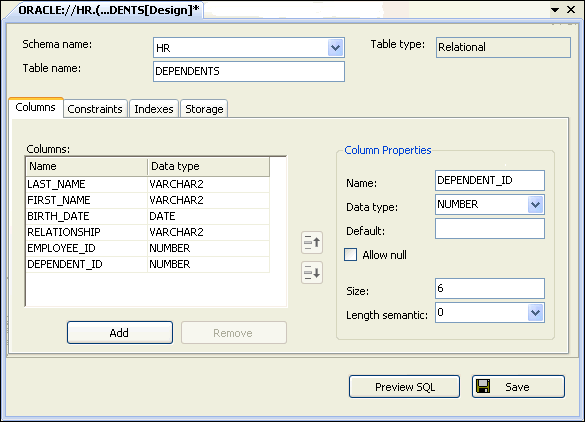Save the table design
585x422 pixels.
518,387
